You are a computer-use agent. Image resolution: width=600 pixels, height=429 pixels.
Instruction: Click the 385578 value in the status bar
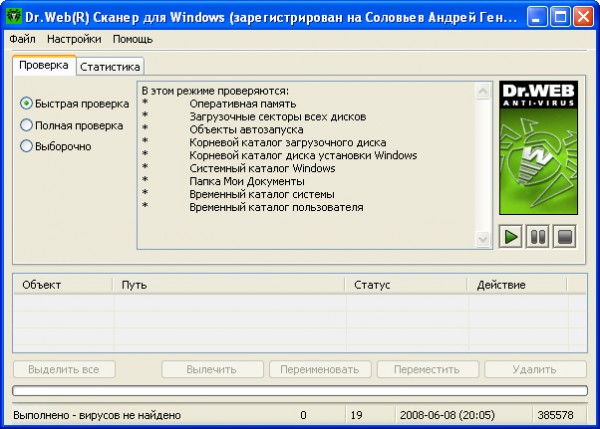coord(556,415)
